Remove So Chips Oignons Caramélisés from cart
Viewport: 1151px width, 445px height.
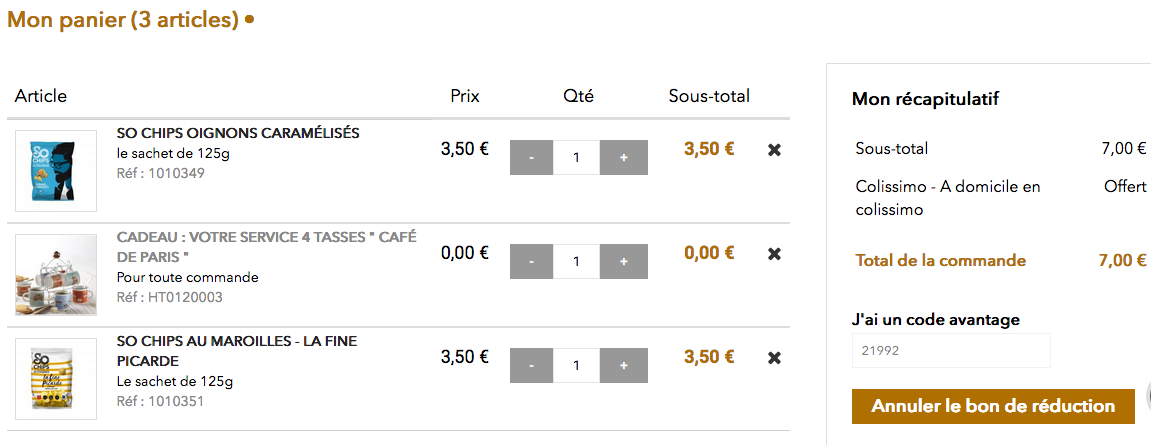click(774, 150)
